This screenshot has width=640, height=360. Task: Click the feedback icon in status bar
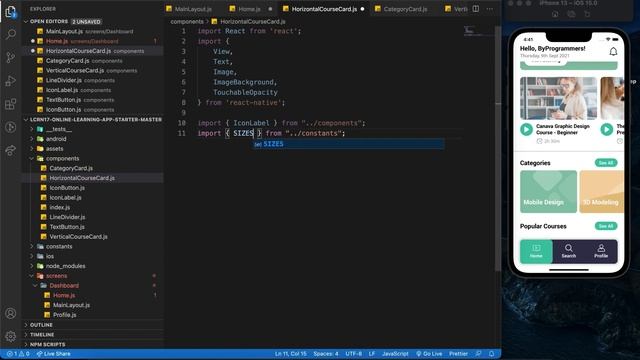478,354
